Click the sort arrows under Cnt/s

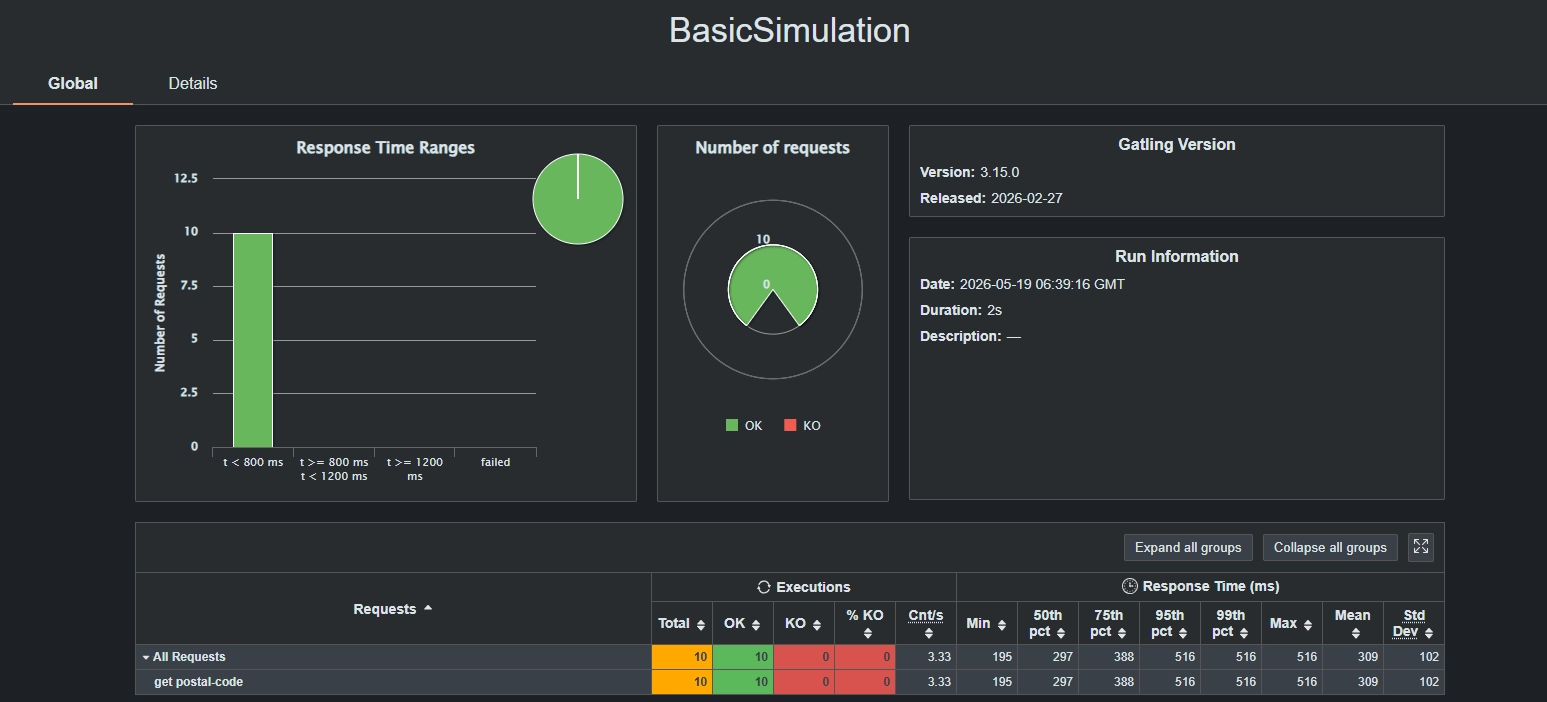[x=929, y=634]
